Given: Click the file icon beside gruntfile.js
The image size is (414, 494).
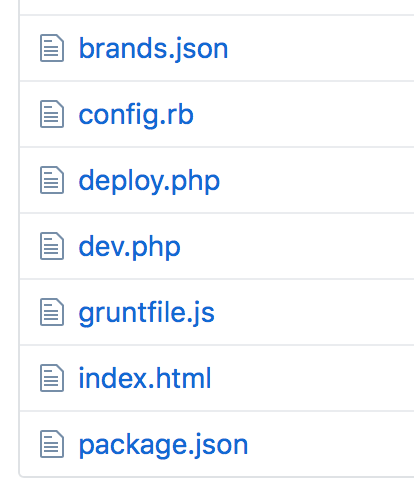Looking at the screenshot, I should click(x=52, y=312).
